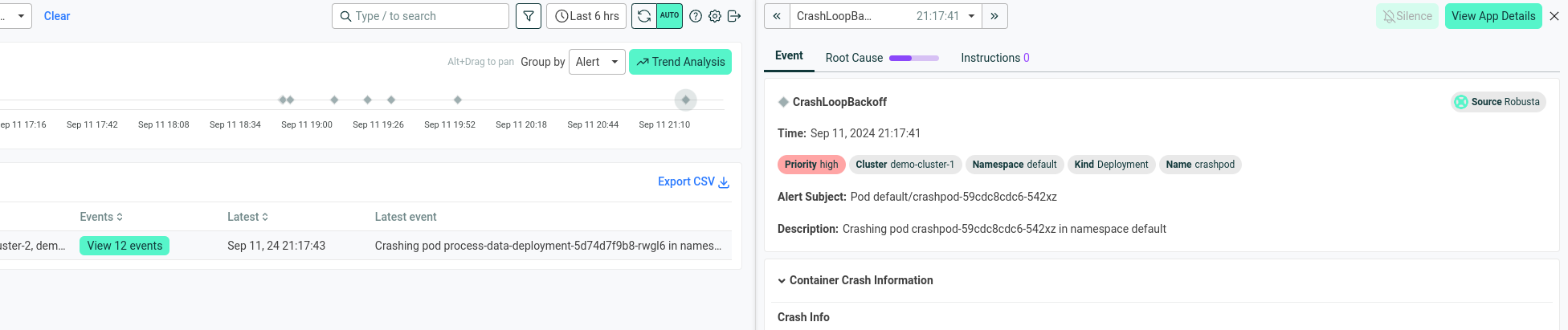Click the View 12 events button
1568x330 pixels.
[125, 246]
